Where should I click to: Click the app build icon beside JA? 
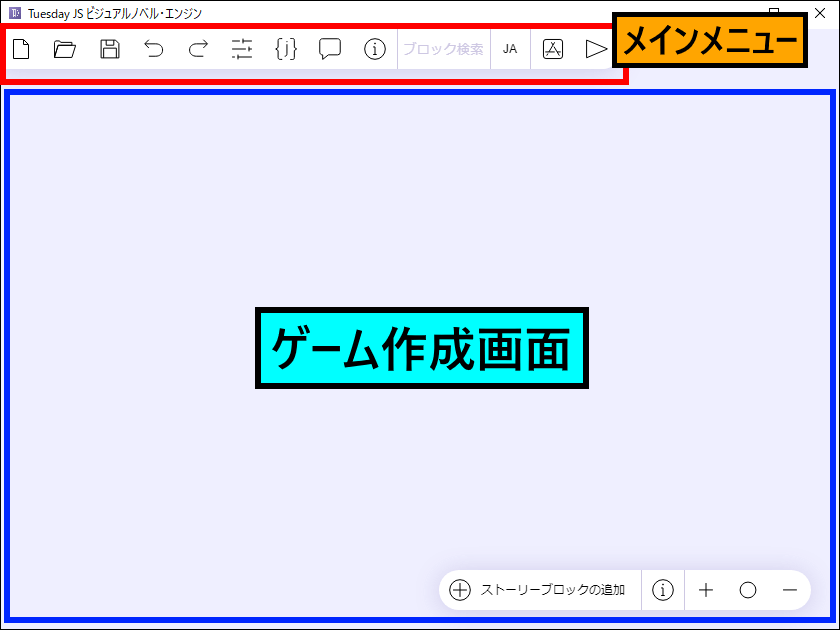pyautogui.click(x=553, y=49)
